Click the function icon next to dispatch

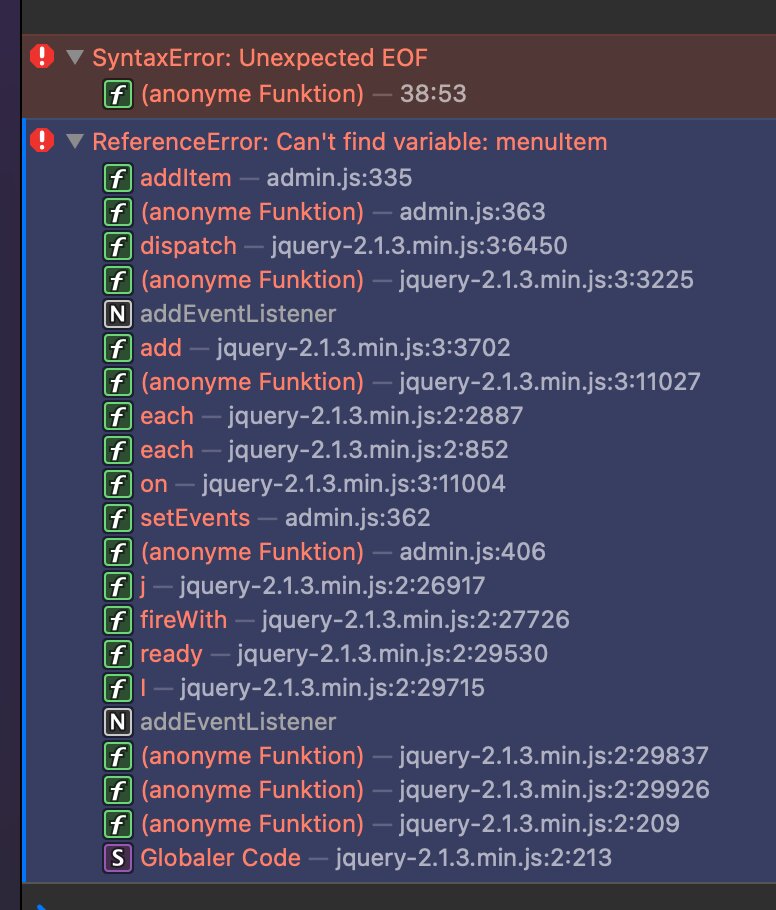pyautogui.click(x=118, y=246)
